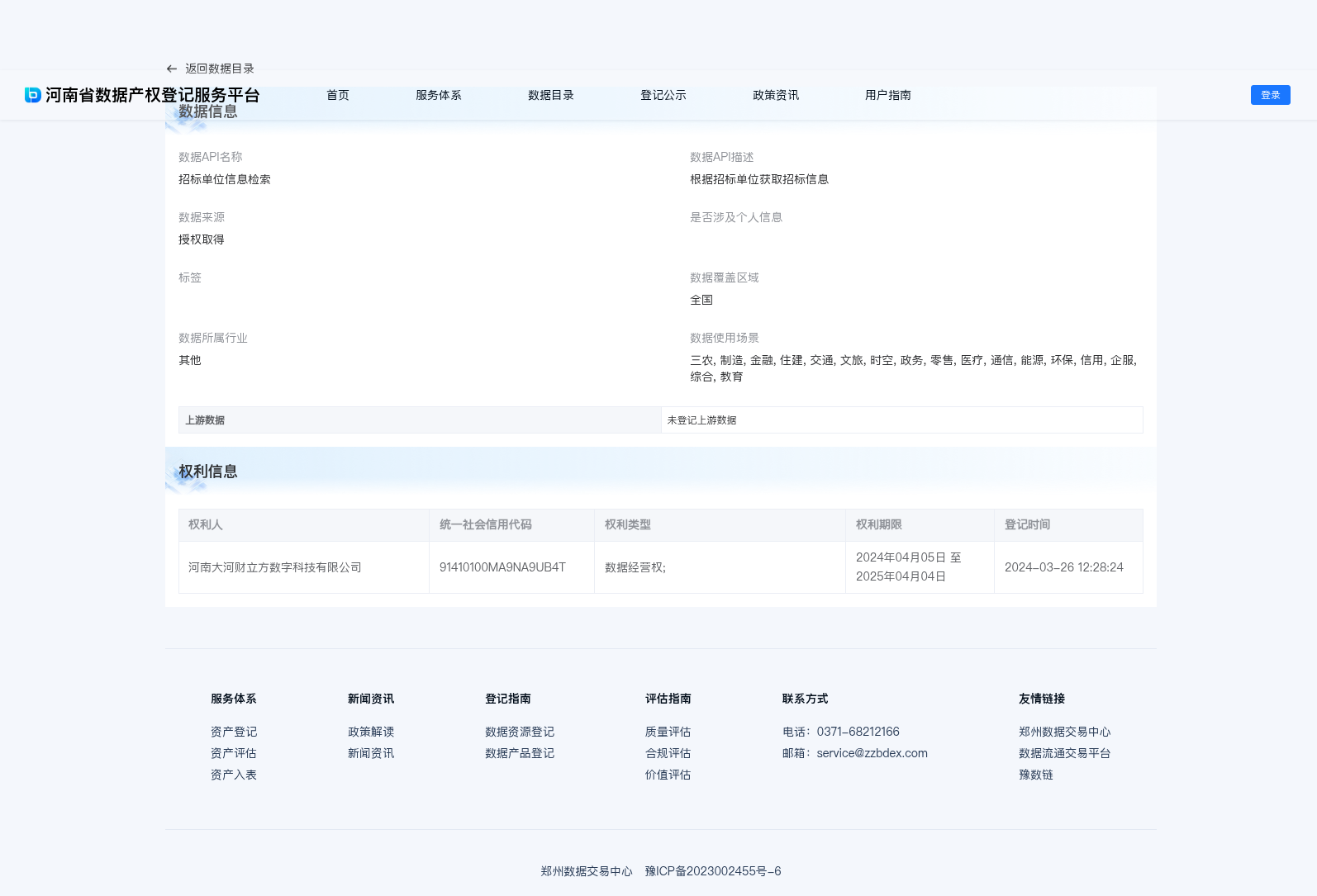Go back via 返回数据目录 link
1317x896 pixels.
(x=219, y=69)
